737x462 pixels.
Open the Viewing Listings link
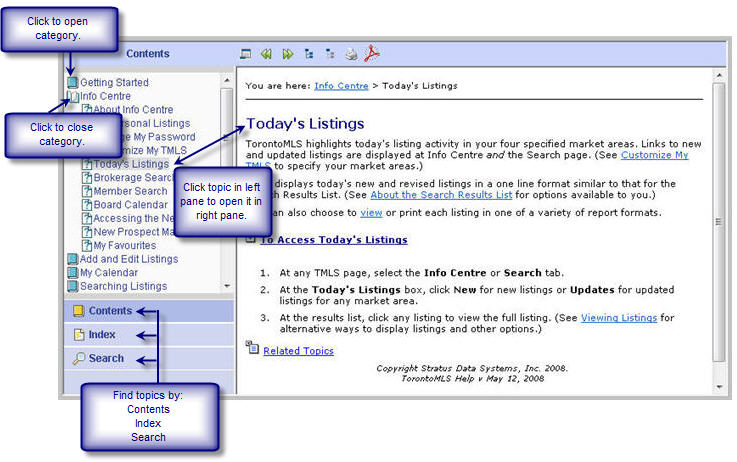[x=619, y=318]
